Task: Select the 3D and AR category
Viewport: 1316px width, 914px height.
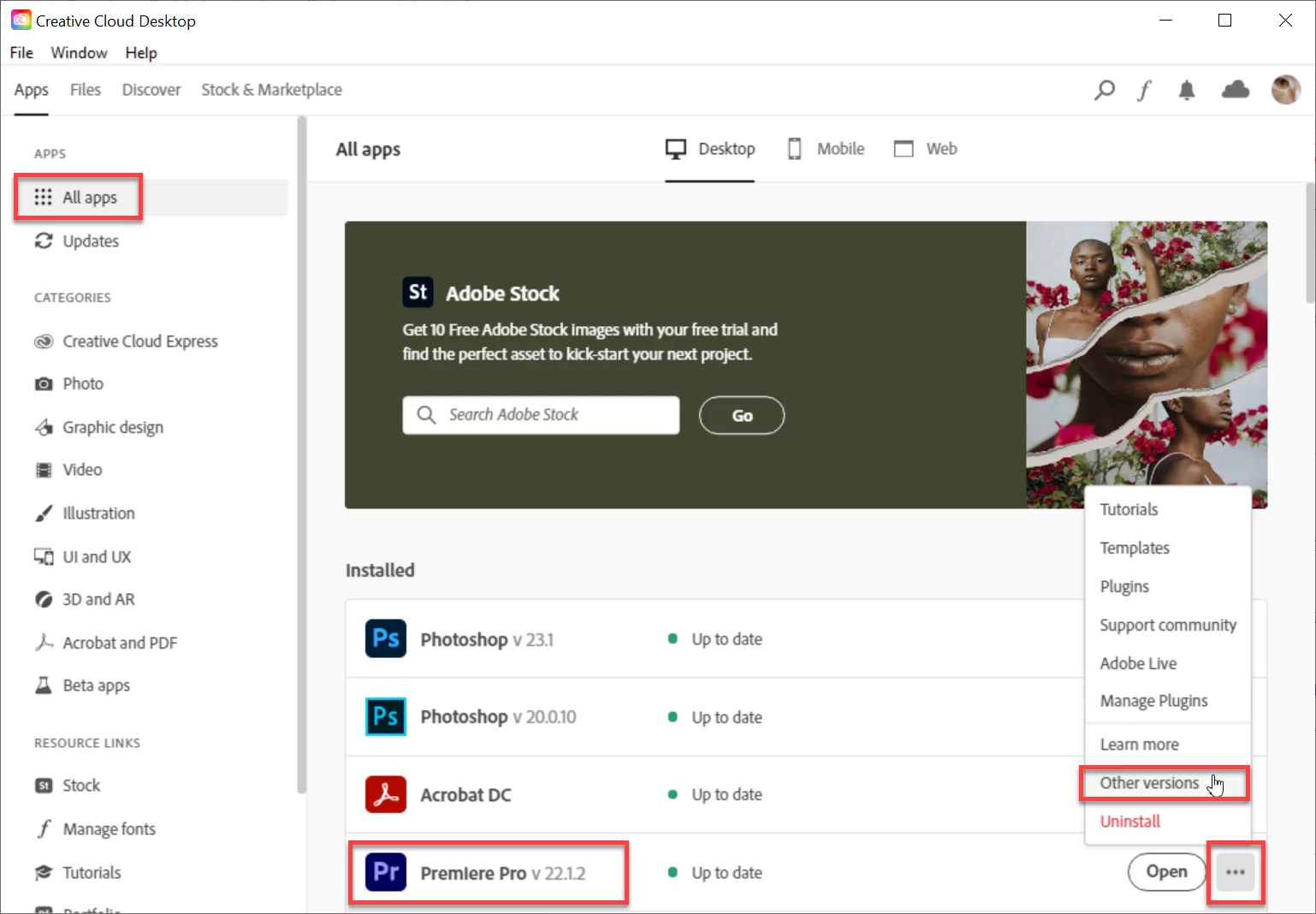Action: pos(84,600)
